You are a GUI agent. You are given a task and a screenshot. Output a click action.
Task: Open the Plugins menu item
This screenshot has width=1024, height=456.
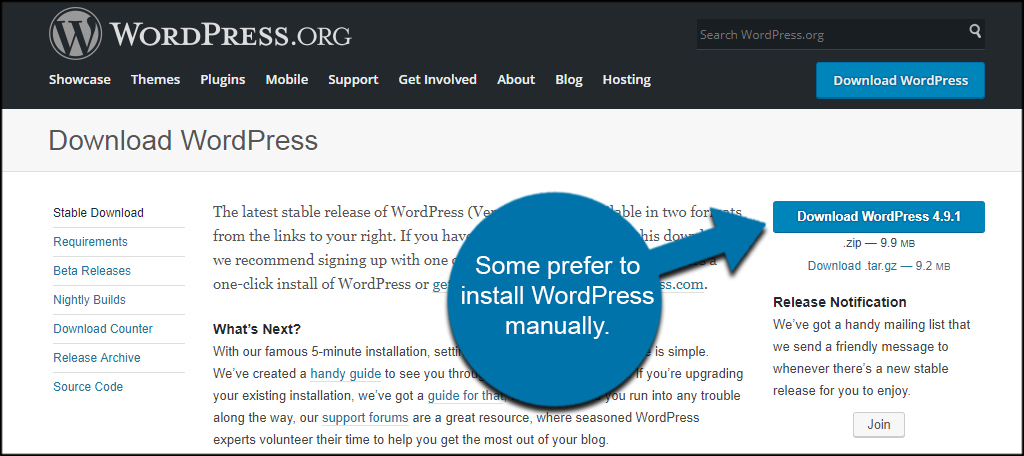(223, 80)
